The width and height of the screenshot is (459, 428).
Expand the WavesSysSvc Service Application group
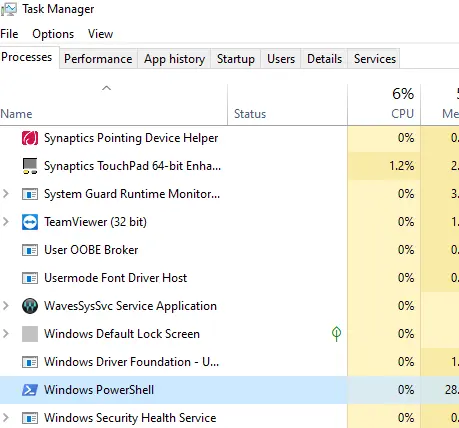6,306
